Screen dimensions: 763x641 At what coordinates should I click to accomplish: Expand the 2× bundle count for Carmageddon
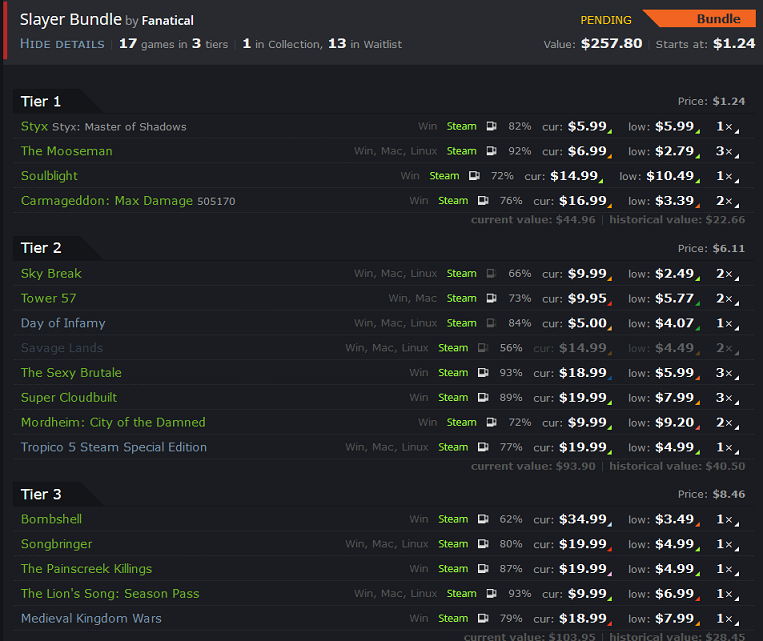coord(727,201)
